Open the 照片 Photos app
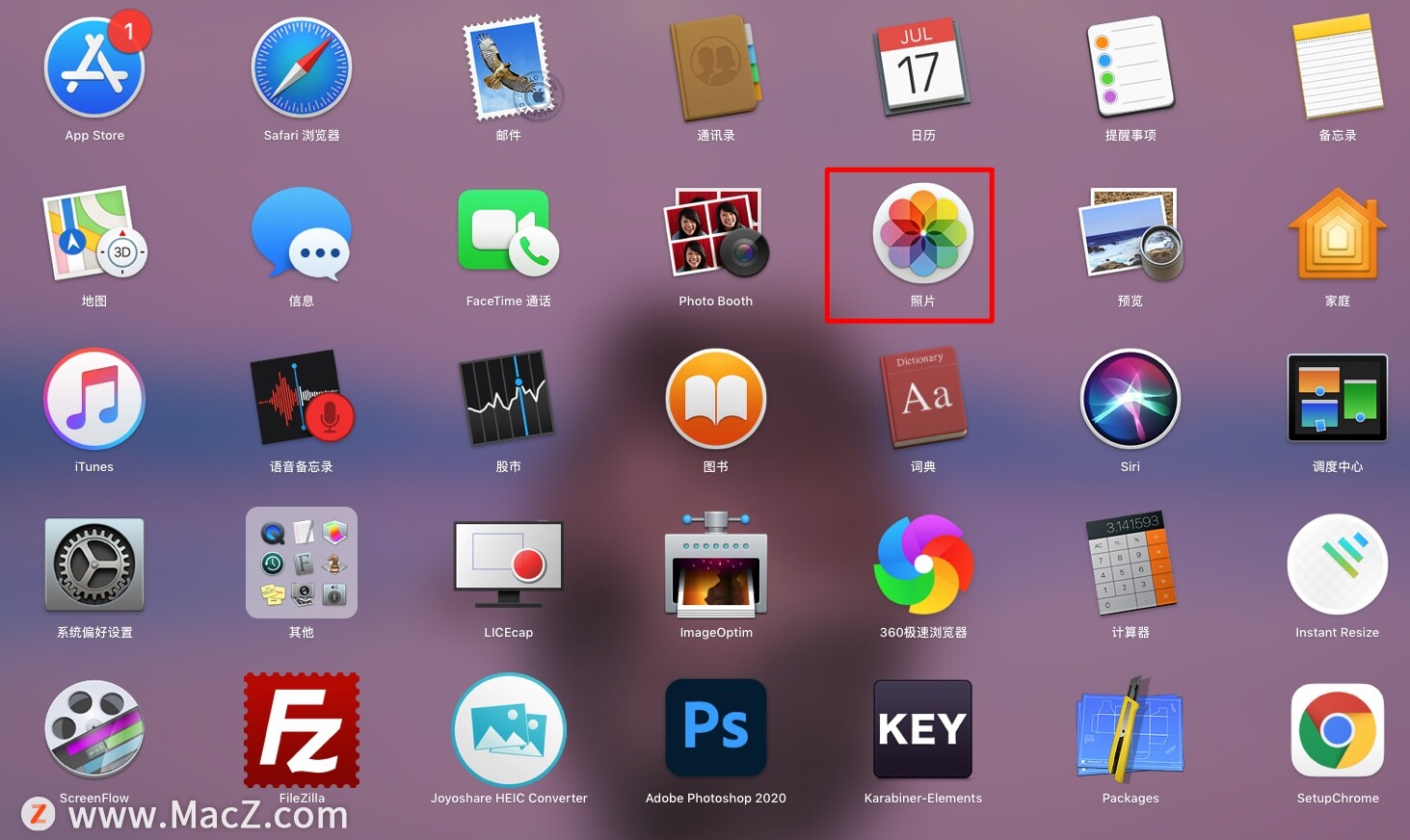This screenshot has height=840, width=1410. point(923,234)
